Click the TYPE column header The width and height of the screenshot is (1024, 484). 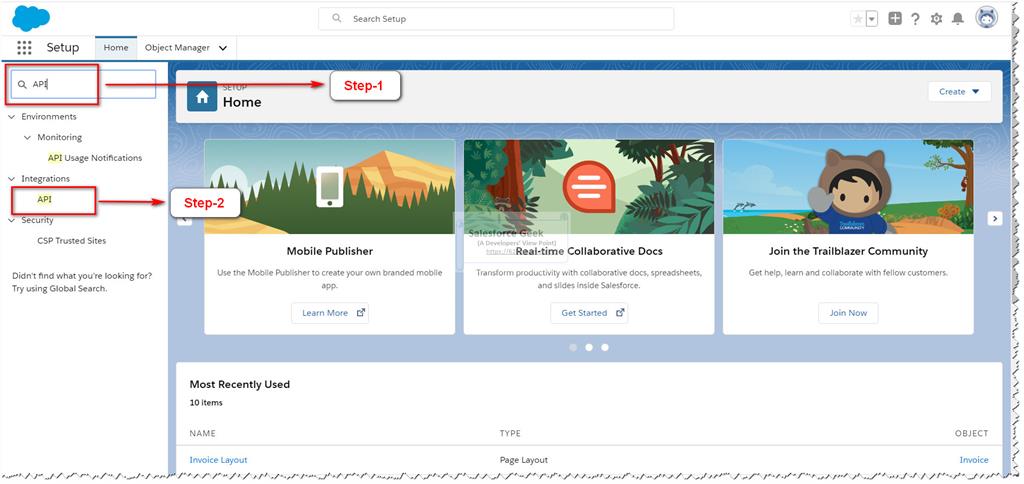pos(510,433)
